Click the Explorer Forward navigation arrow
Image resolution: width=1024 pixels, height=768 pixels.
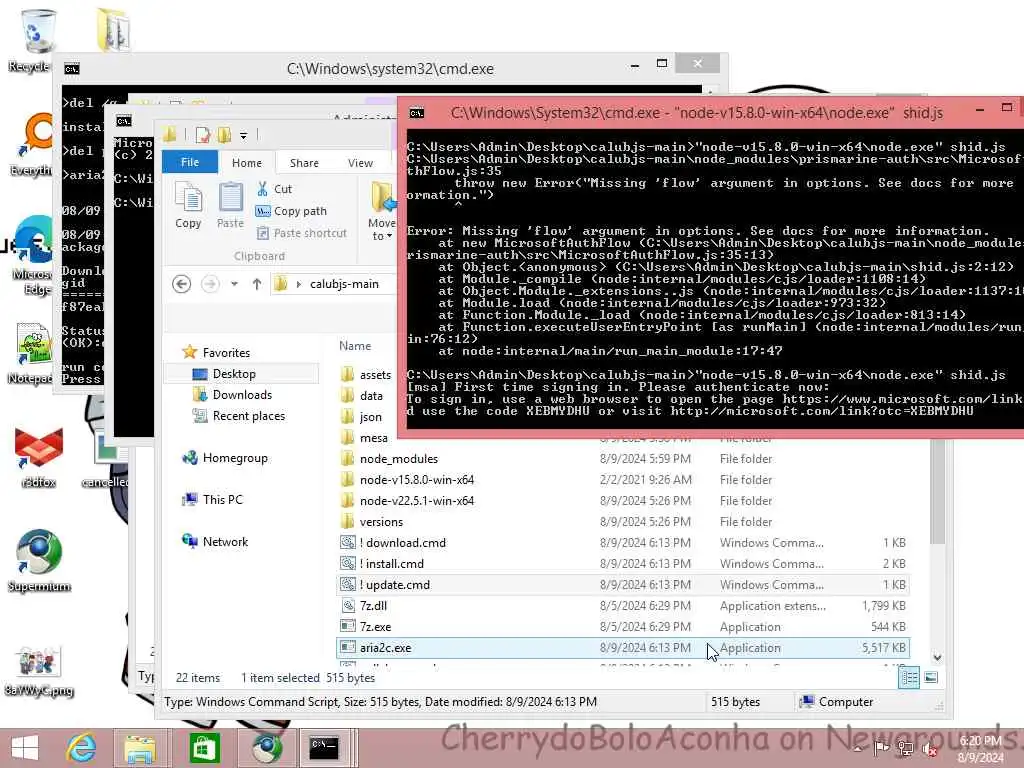[x=210, y=284]
